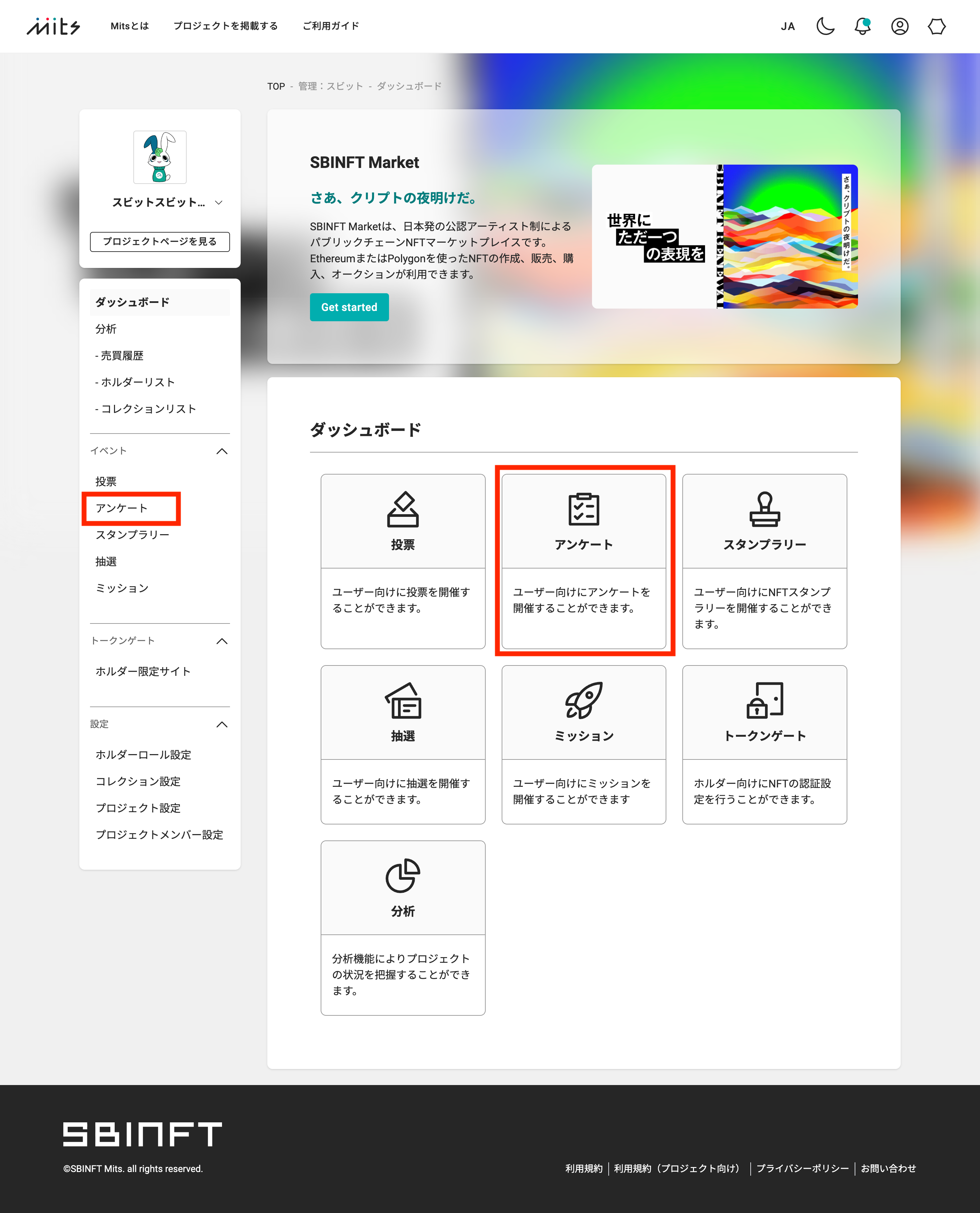Click the ミッション rocket icon
This screenshot has height=1213, width=980.
tap(584, 700)
